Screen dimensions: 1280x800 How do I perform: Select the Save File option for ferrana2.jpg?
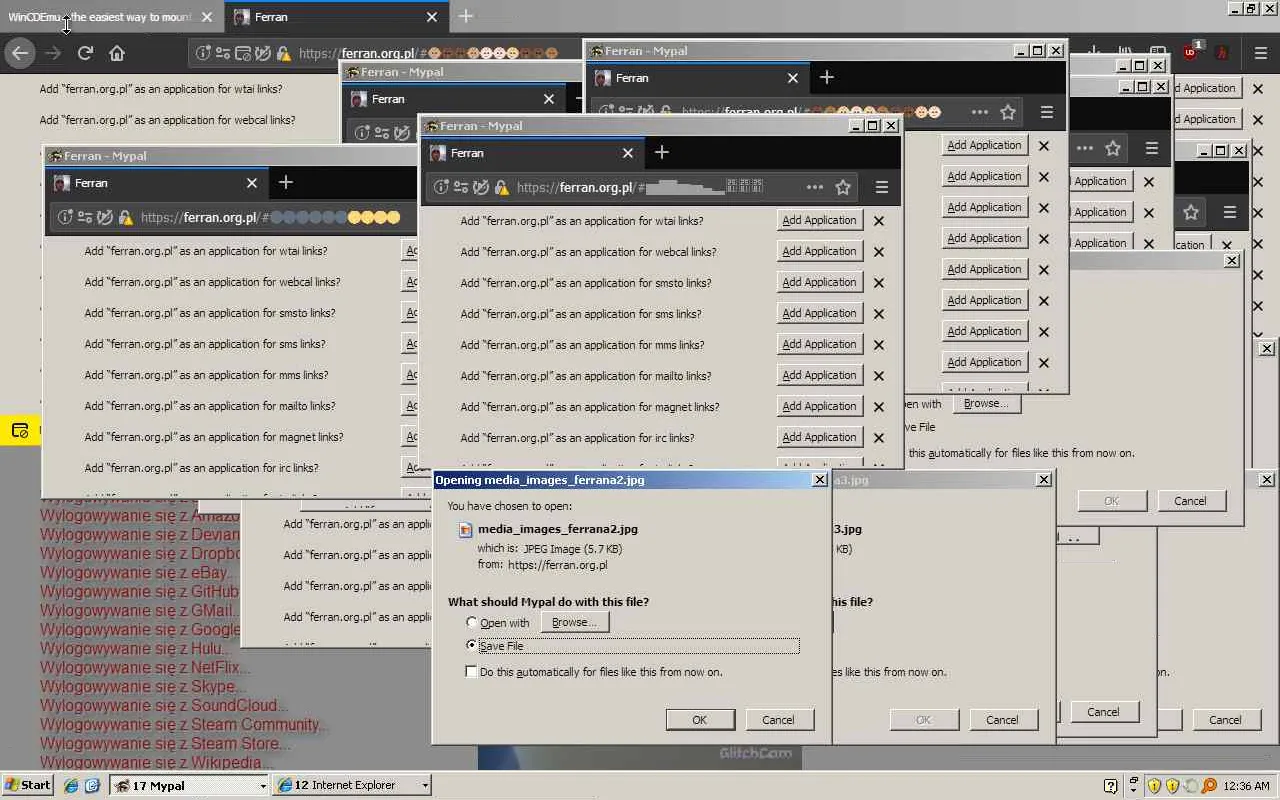472,646
